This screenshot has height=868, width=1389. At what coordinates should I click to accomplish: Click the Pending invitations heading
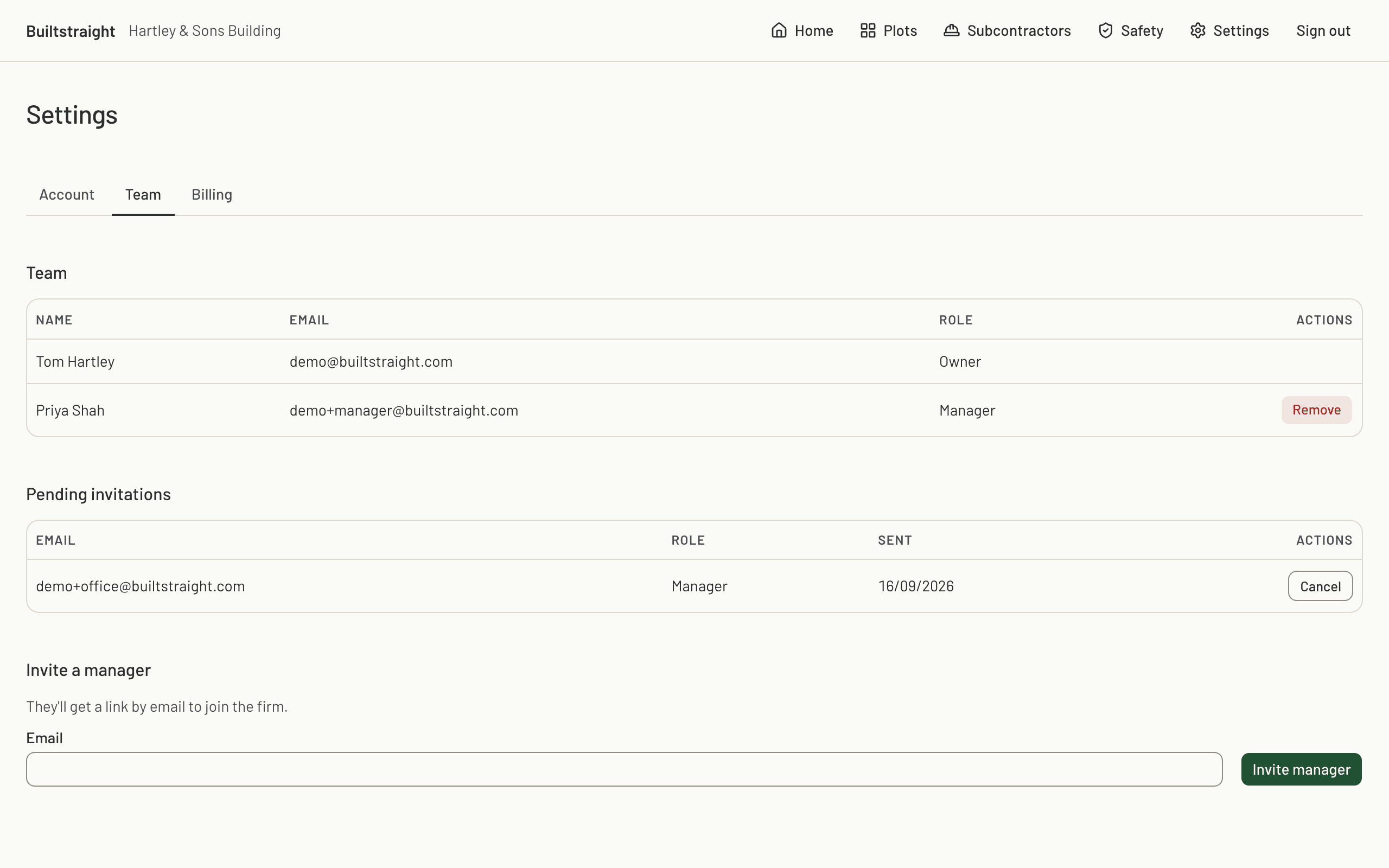click(x=98, y=494)
